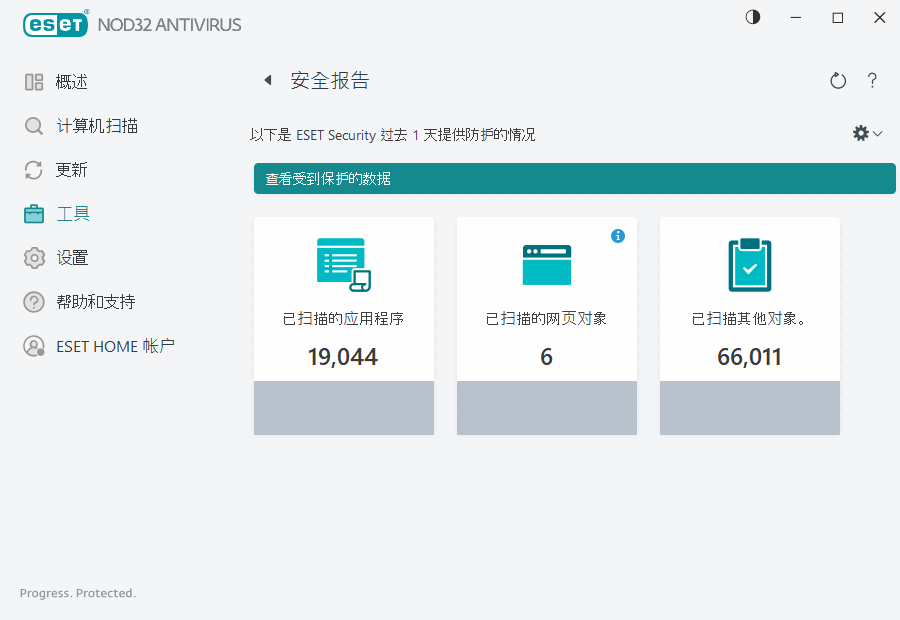Image resolution: width=900 pixels, height=620 pixels.
Task: Click the clipboard icon for 已扫描其他对象
Action: point(750,265)
